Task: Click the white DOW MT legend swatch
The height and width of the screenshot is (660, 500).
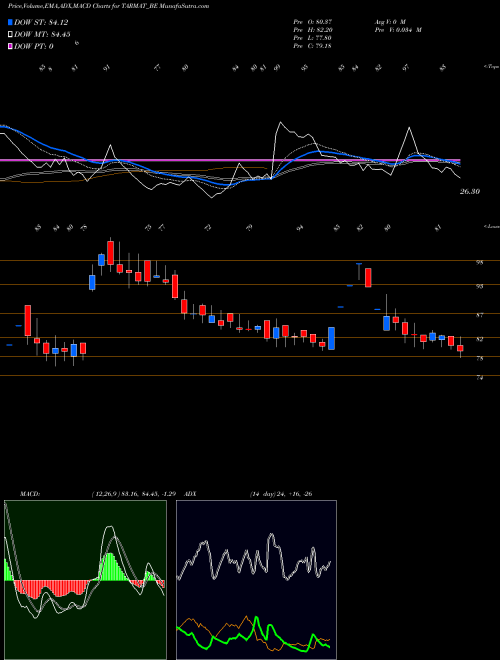Action: point(11,35)
